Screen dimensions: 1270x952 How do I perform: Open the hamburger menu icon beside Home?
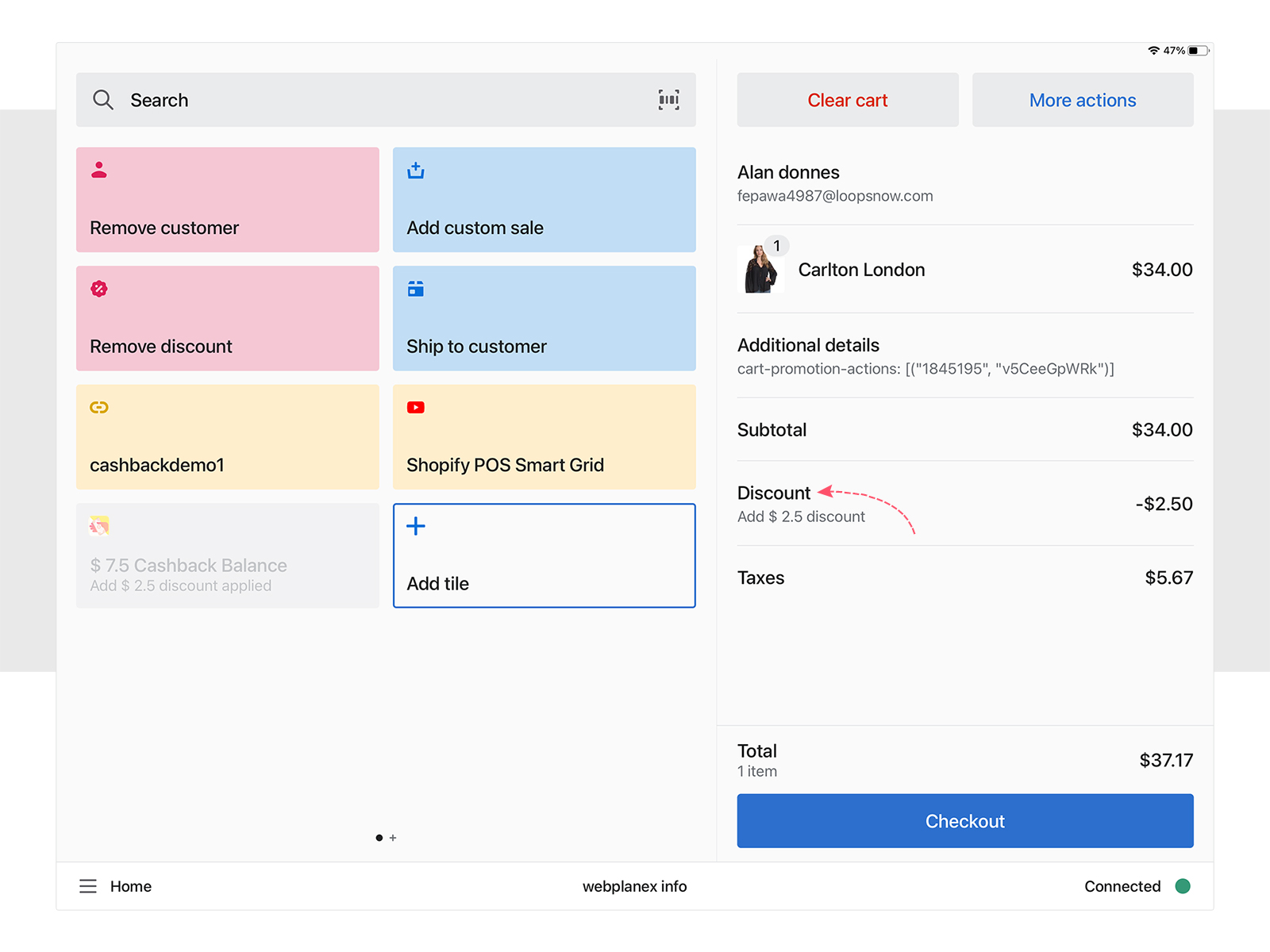click(88, 886)
